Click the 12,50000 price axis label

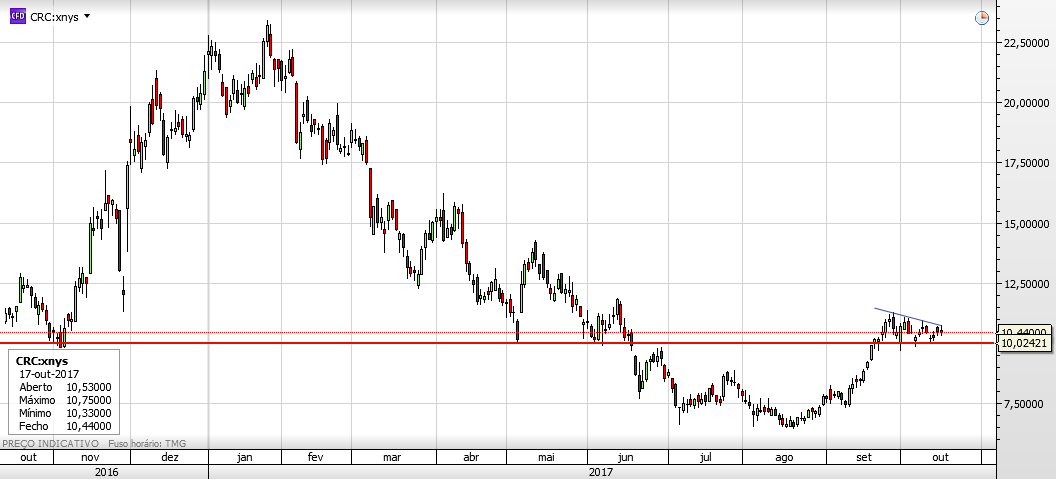pos(1025,284)
